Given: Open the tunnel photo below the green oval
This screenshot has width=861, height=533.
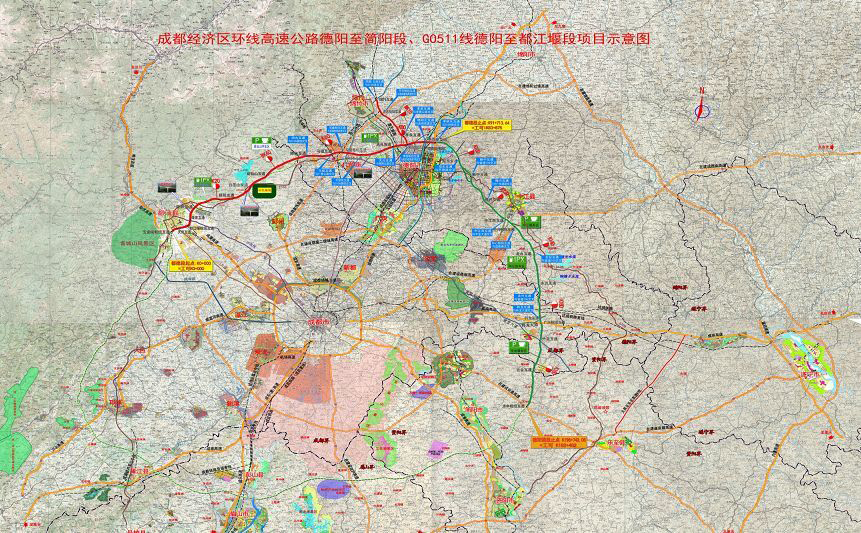Looking at the screenshot, I should (x=250, y=210).
